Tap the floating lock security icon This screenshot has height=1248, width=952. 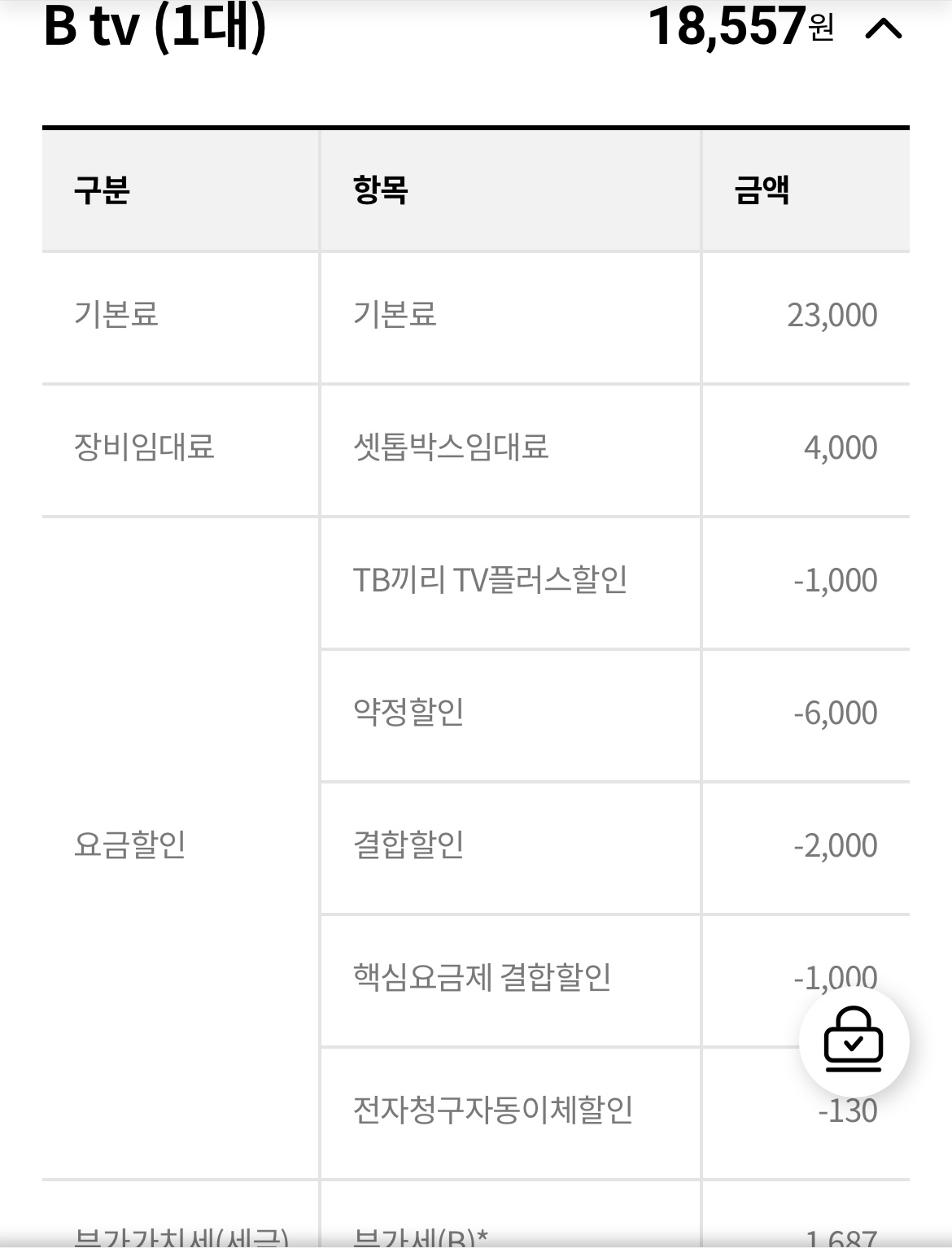(854, 1041)
